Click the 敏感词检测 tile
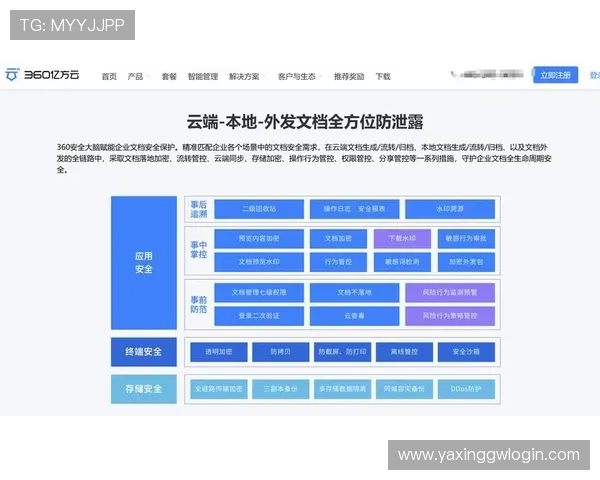This screenshot has width=600, height=480. click(402, 262)
